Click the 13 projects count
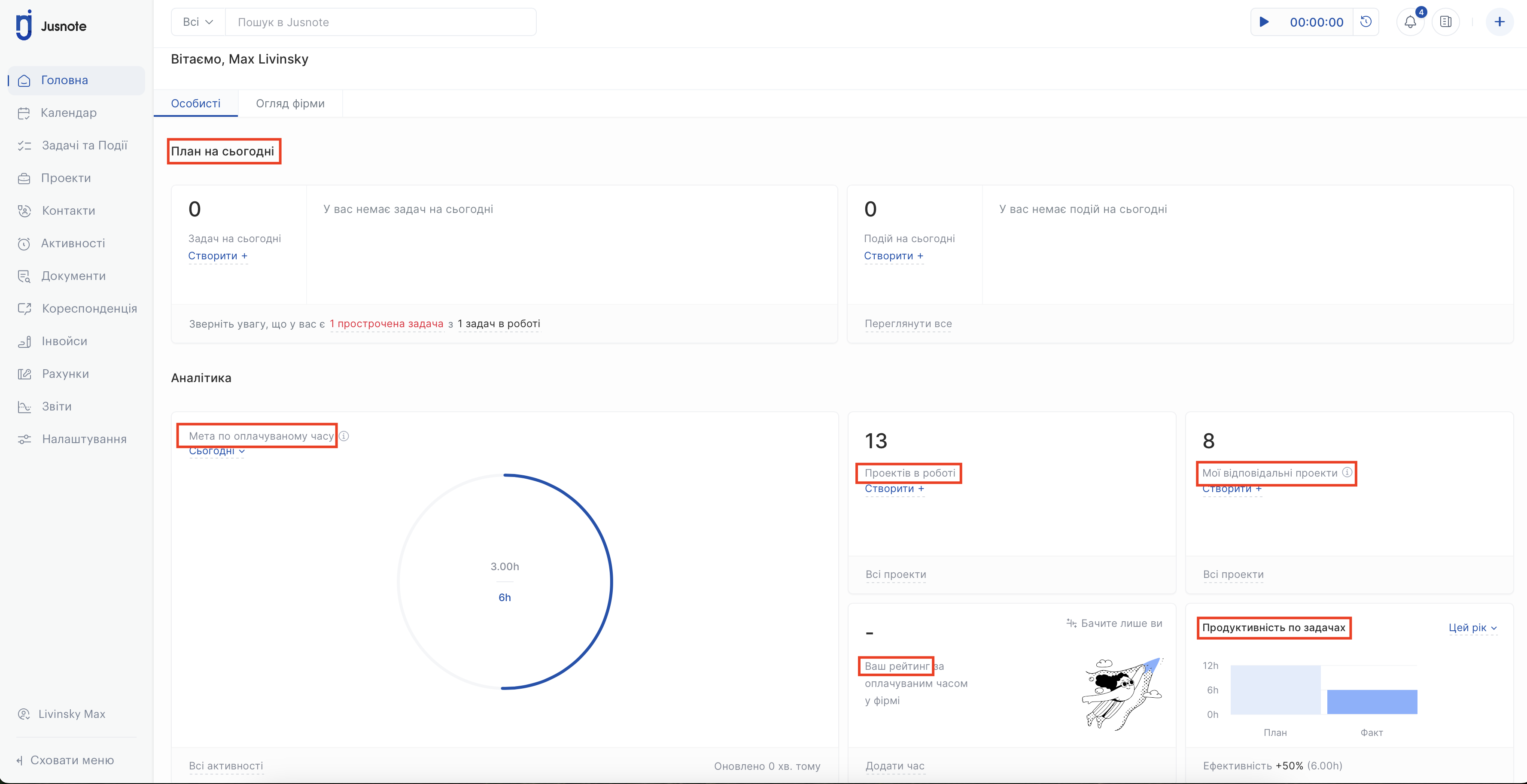 (876, 441)
